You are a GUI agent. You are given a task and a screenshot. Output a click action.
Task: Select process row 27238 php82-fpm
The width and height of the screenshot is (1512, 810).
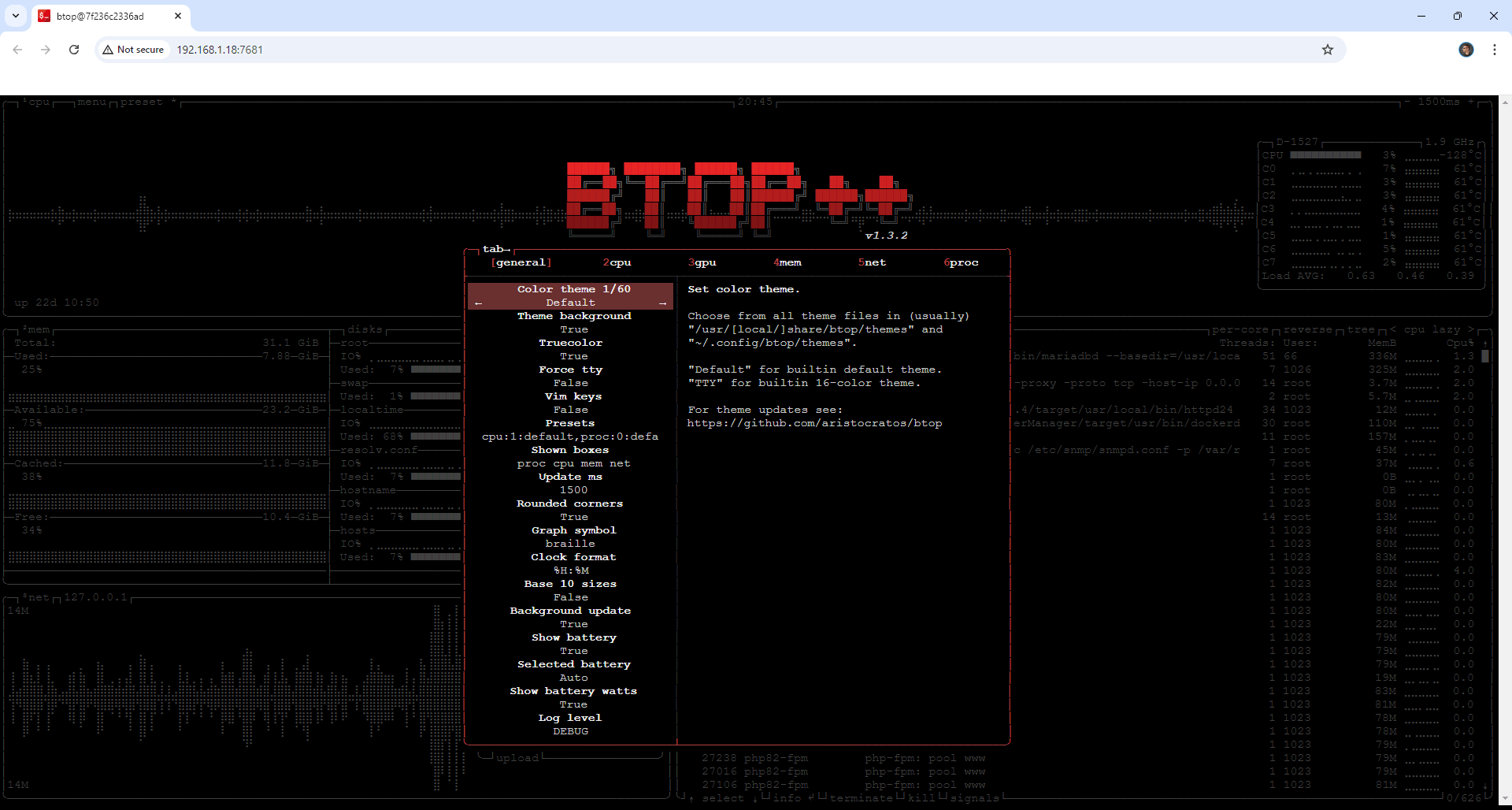click(x=843, y=758)
